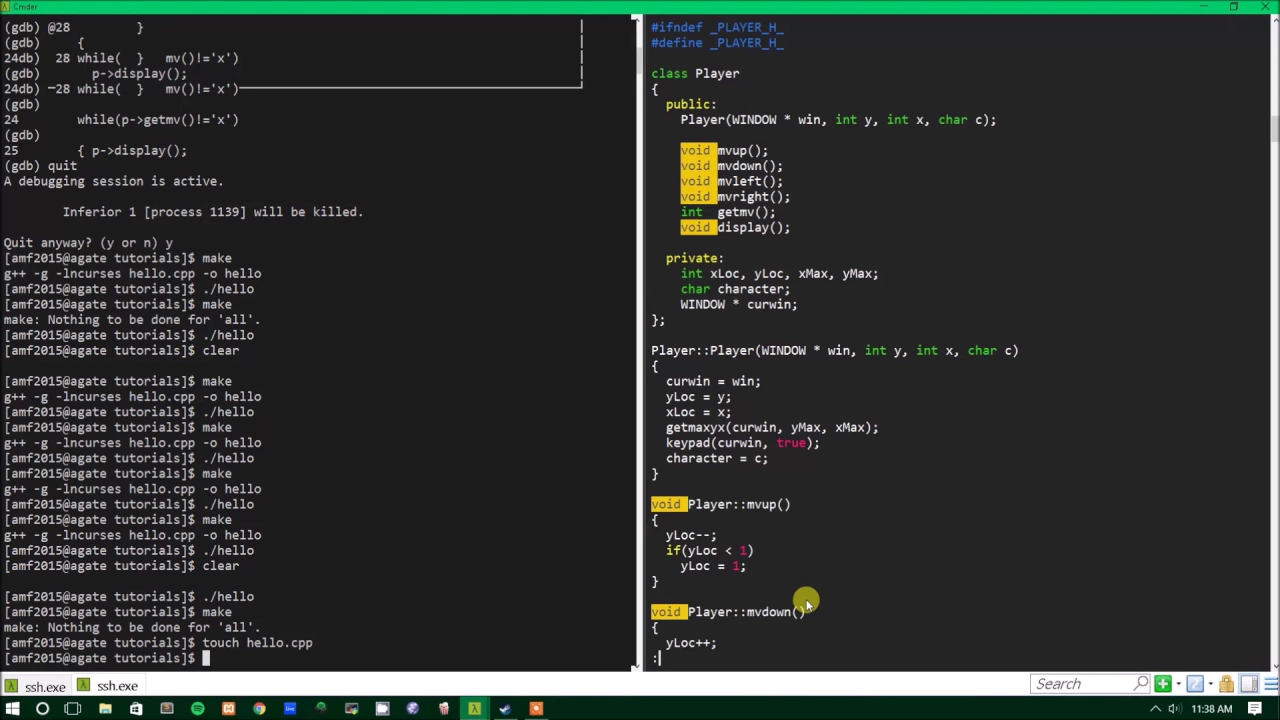Screen dimensions: 1280x720
Task: Click 'void mvright();' declaration line
Action: coord(735,197)
